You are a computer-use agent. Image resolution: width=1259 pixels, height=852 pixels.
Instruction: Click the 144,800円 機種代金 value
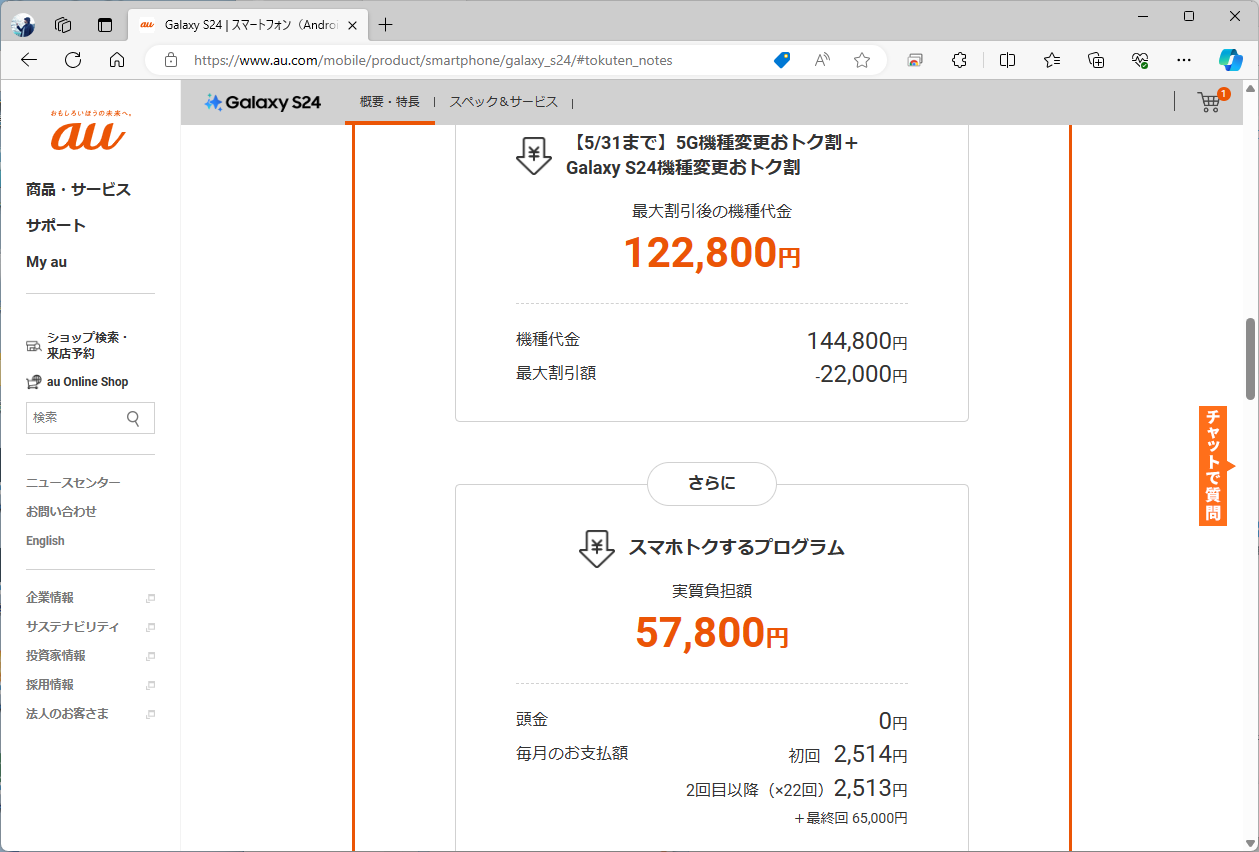tap(857, 341)
